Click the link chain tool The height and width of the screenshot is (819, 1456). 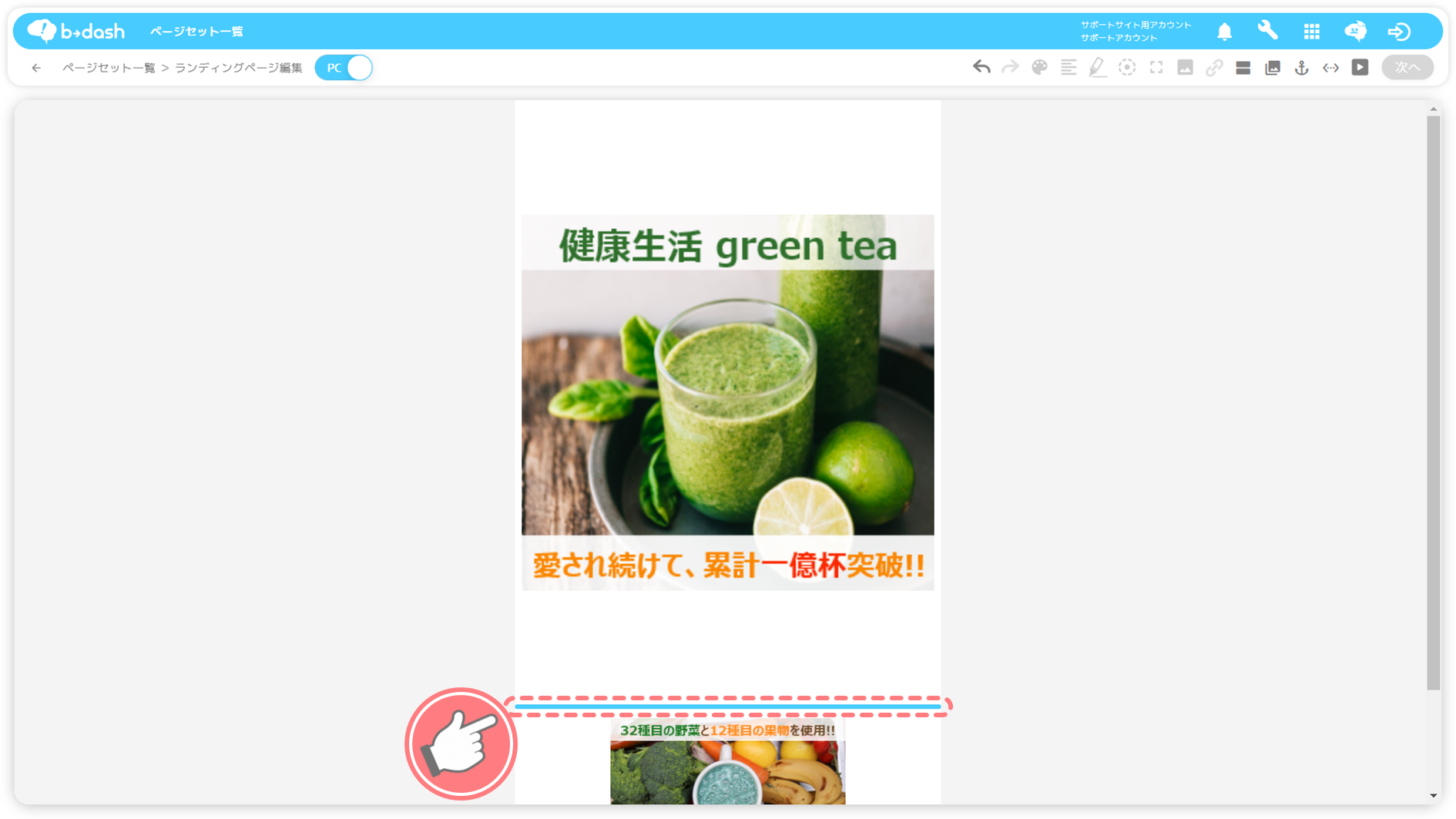coord(1215,67)
